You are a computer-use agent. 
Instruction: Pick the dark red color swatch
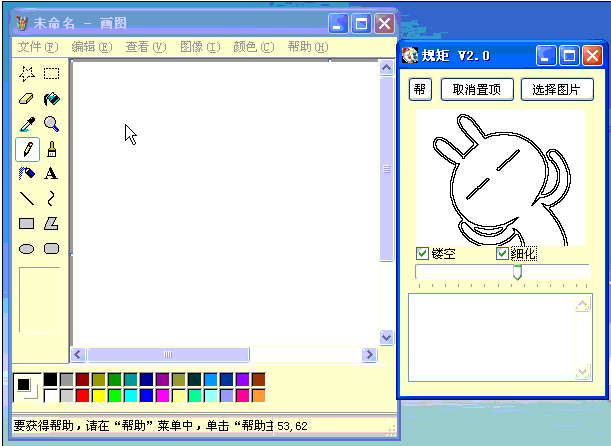point(83,379)
